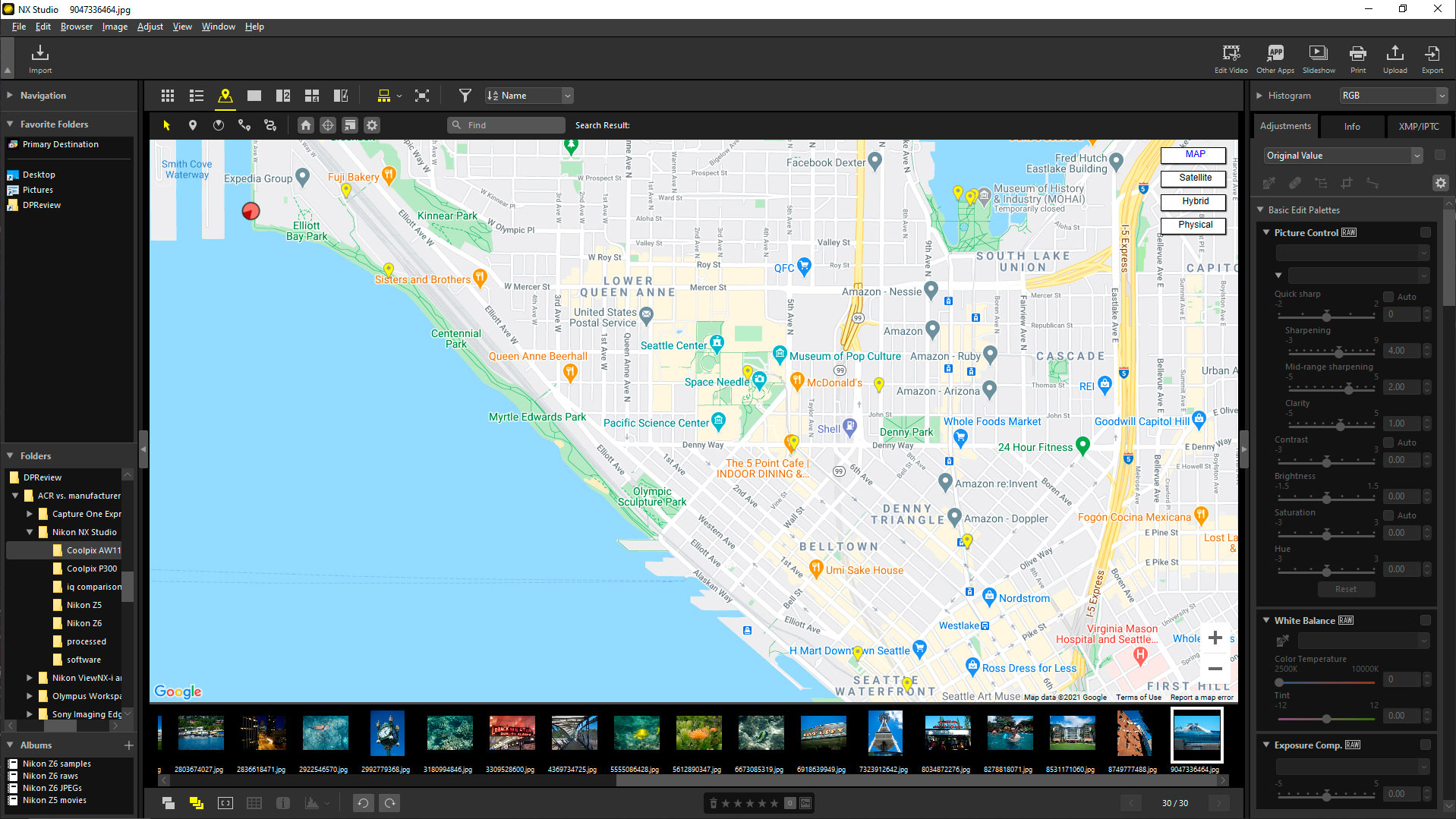Switch to the Info tab

click(1352, 127)
